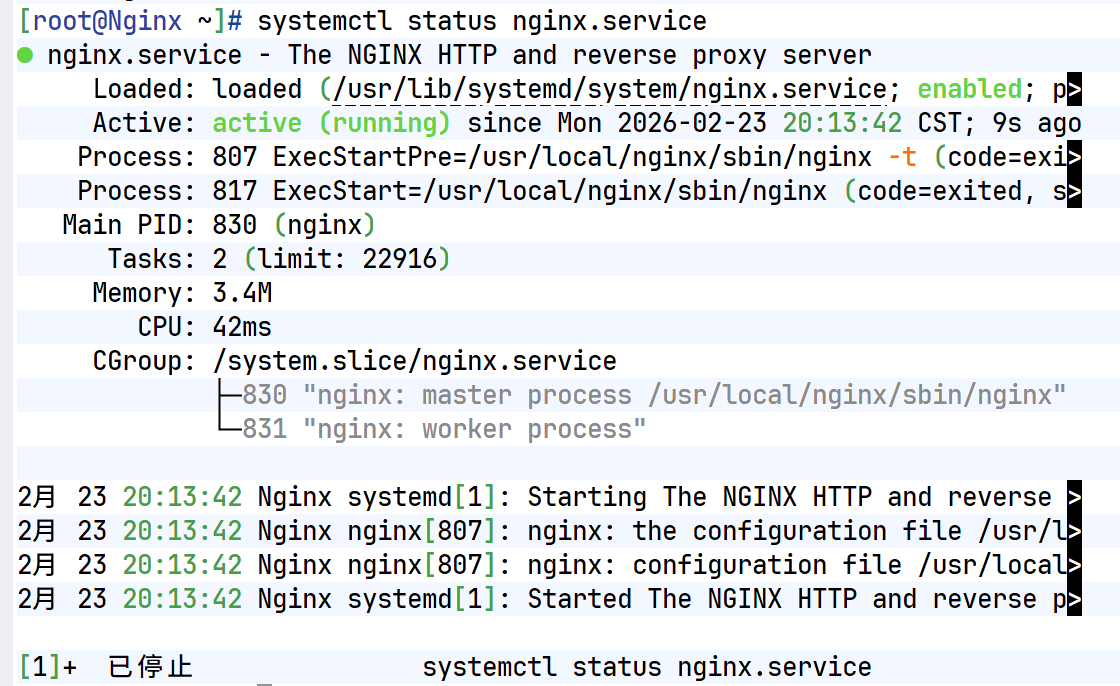Click the 'Main PID: 830 (nginx)' line
Screen dimensions: 1120x686
(219, 225)
